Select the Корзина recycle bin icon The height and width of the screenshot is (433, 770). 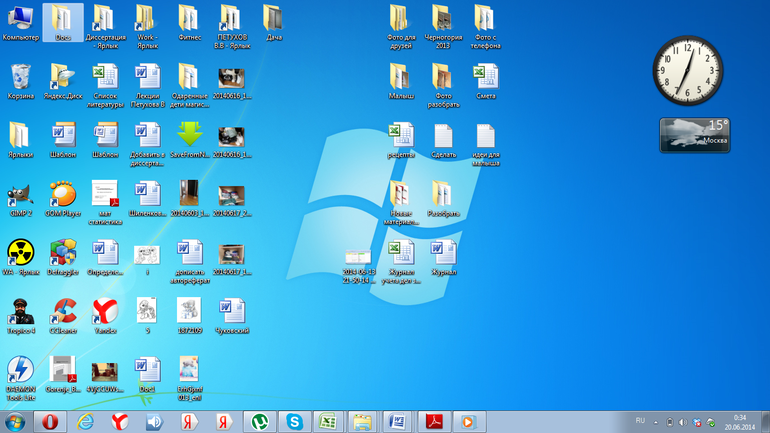tap(20, 77)
